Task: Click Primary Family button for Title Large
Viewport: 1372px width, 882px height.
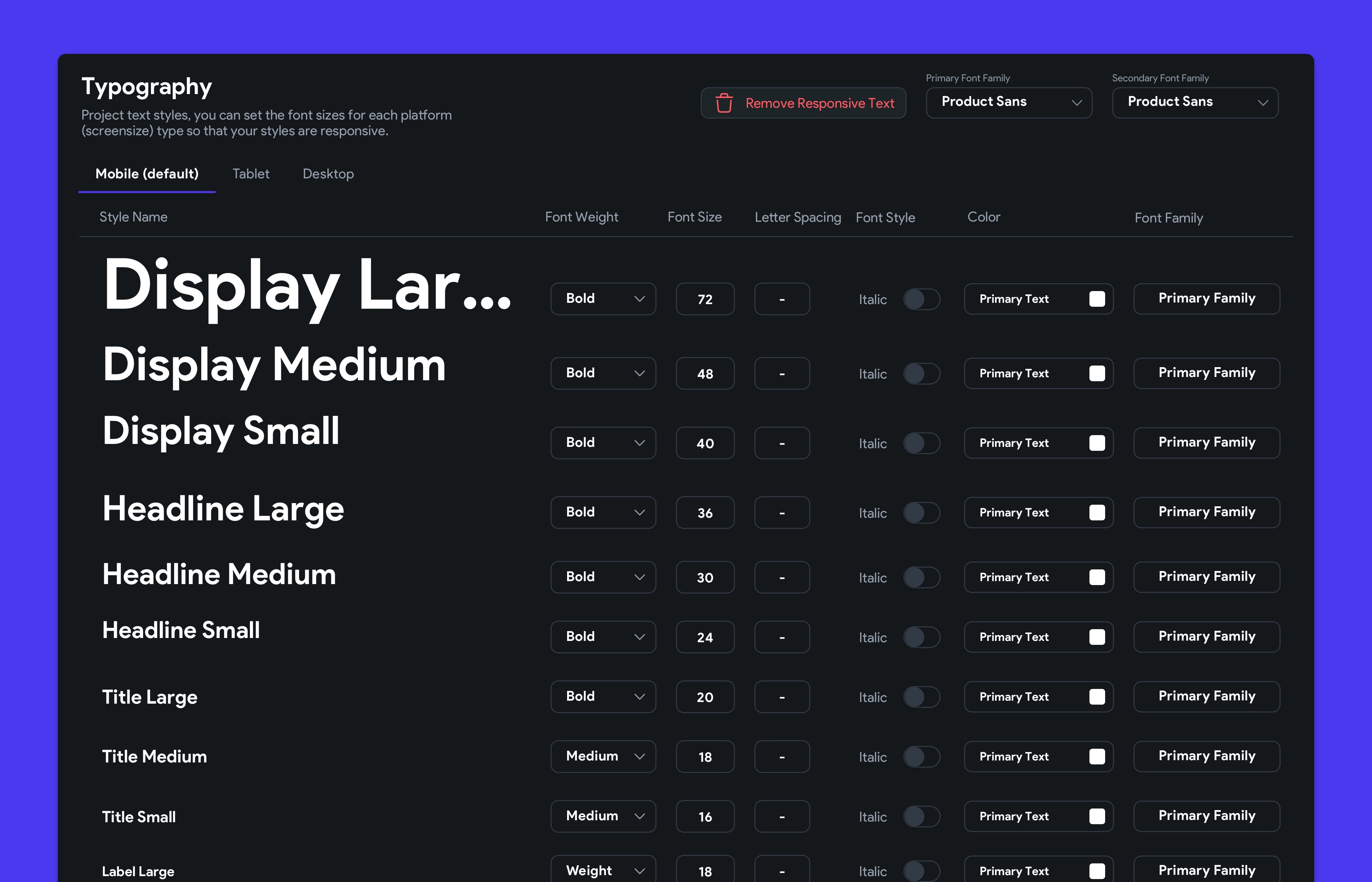Action: [x=1206, y=696]
